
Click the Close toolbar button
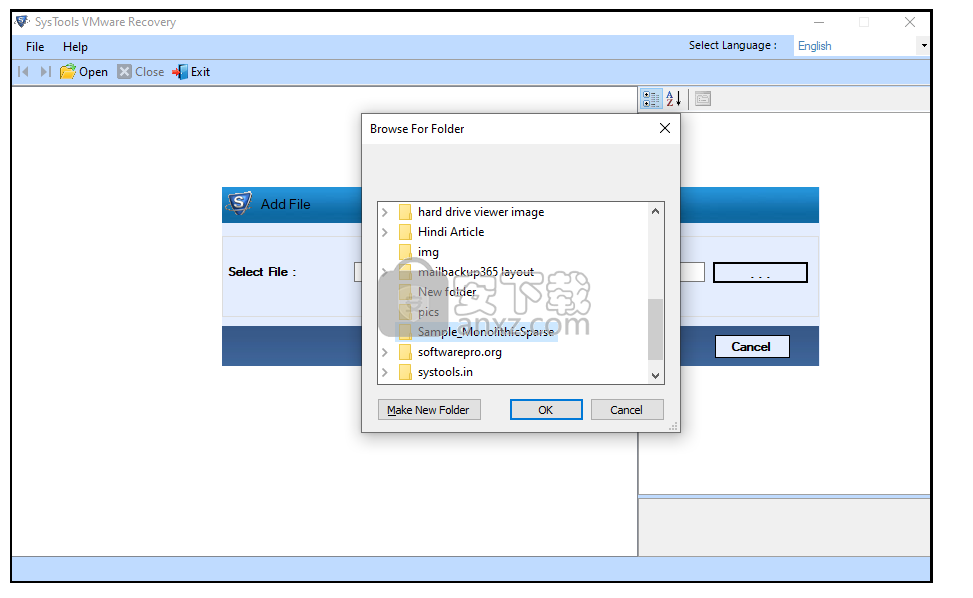pos(141,72)
